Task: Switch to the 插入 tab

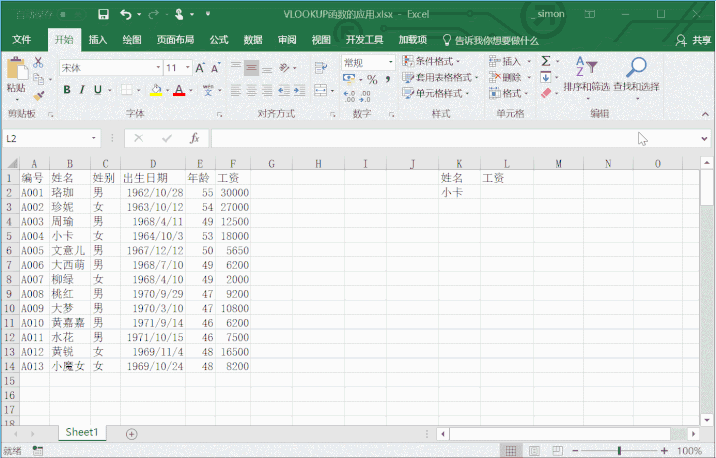Action: [98, 40]
